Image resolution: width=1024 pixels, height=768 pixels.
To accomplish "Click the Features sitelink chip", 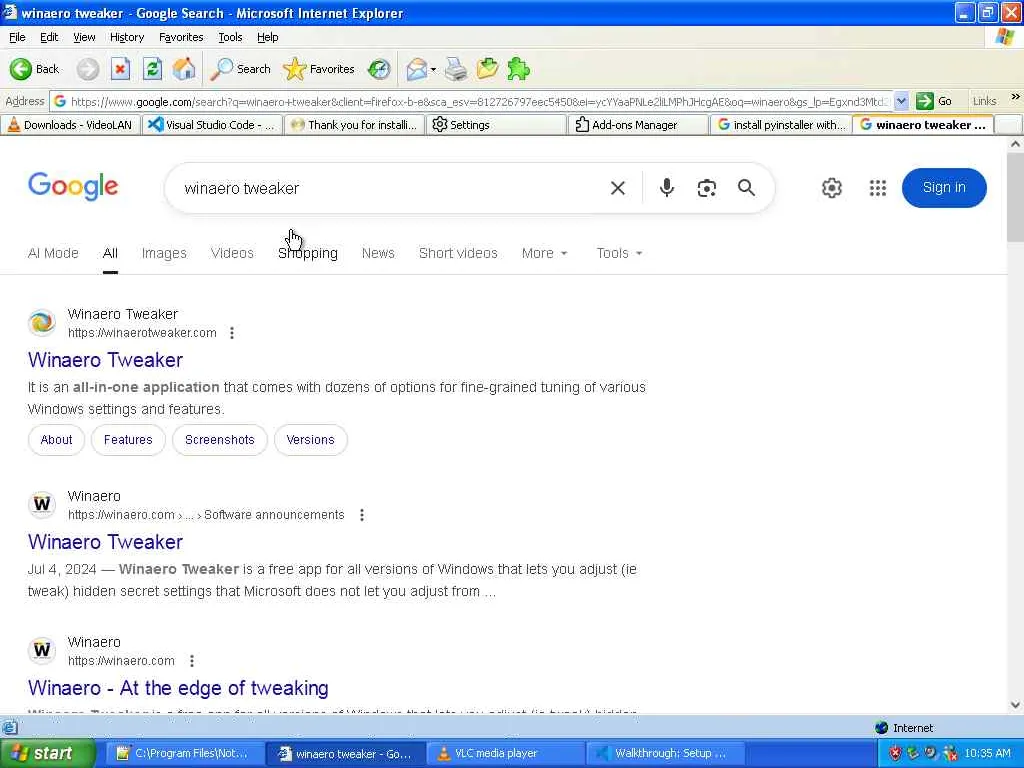I will pyautogui.click(x=128, y=440).
